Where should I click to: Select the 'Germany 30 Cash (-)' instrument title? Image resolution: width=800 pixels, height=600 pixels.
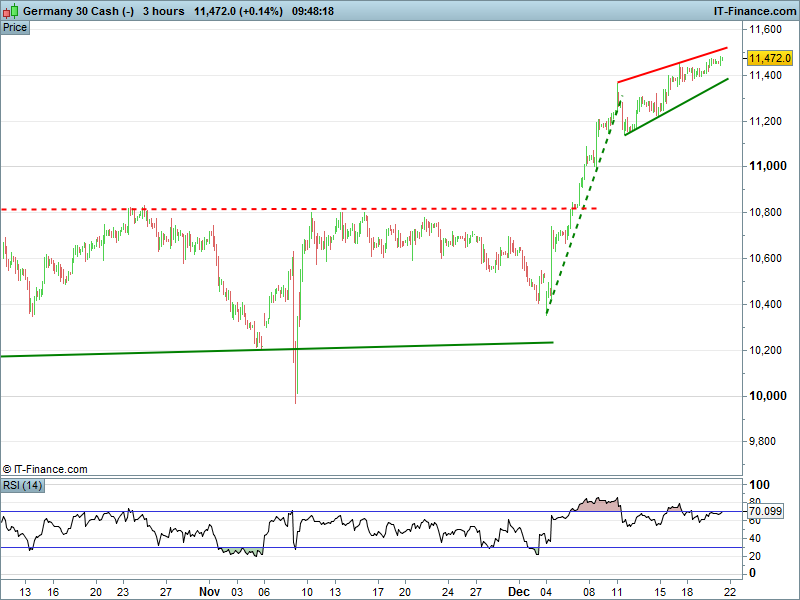pyautogui.click(x=79, y=11)
